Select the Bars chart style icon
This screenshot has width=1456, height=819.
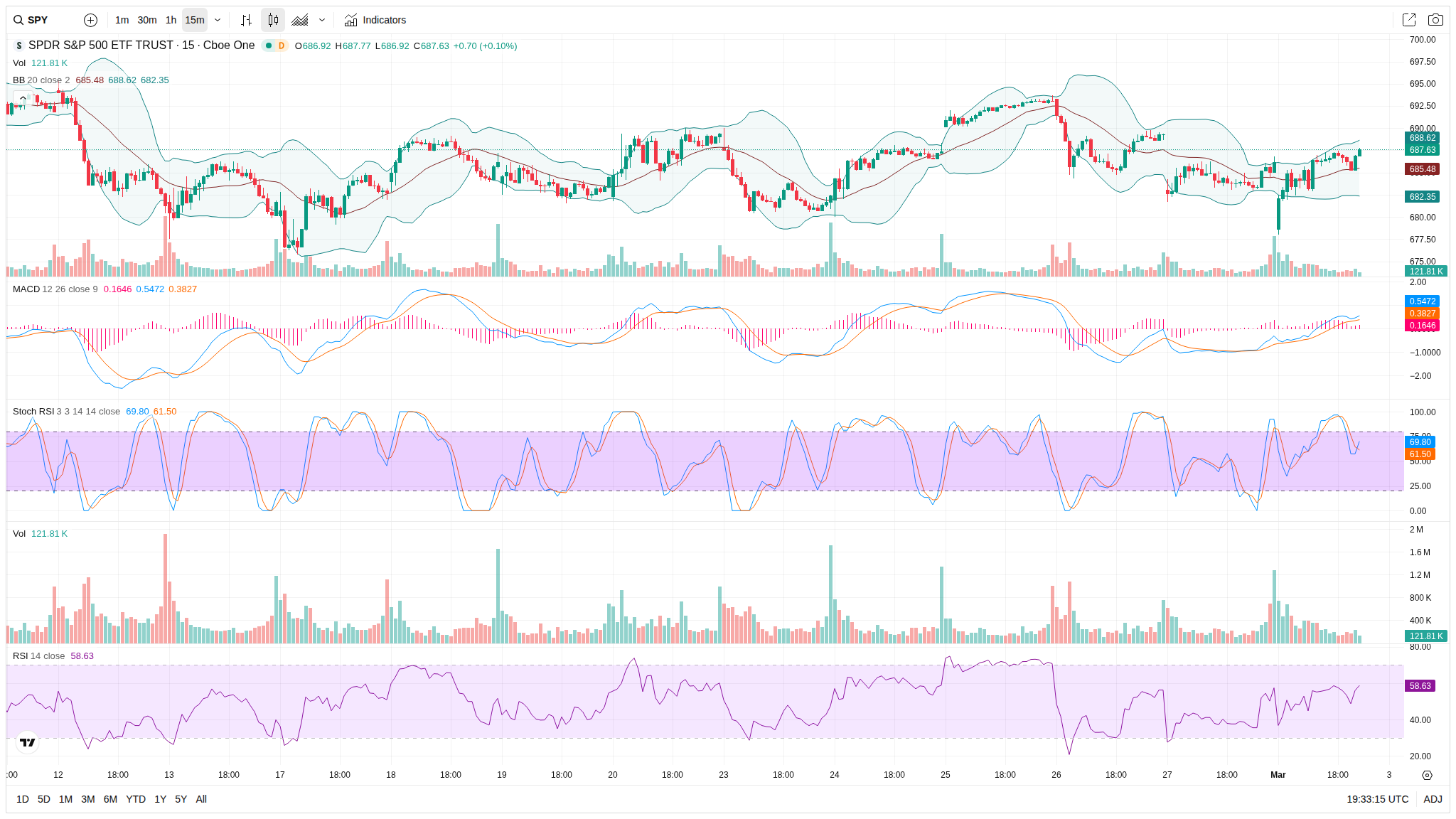246,20
